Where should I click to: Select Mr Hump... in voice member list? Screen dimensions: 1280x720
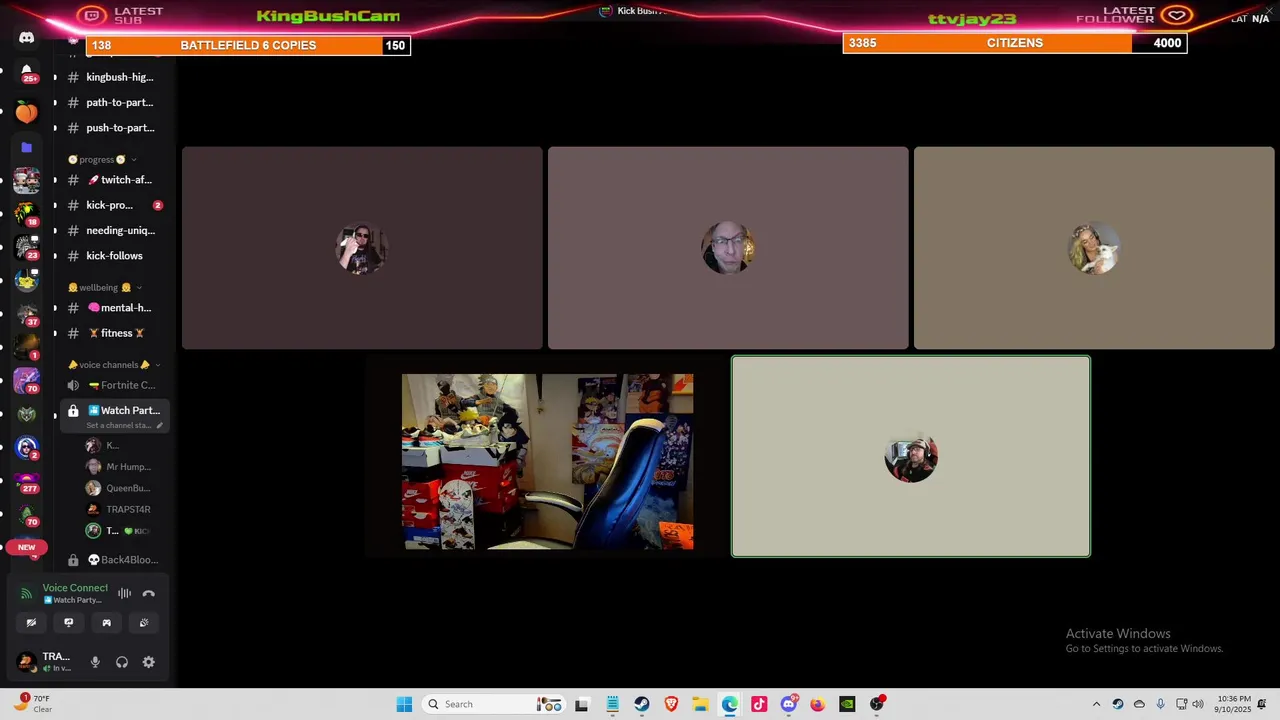(118, 467)
